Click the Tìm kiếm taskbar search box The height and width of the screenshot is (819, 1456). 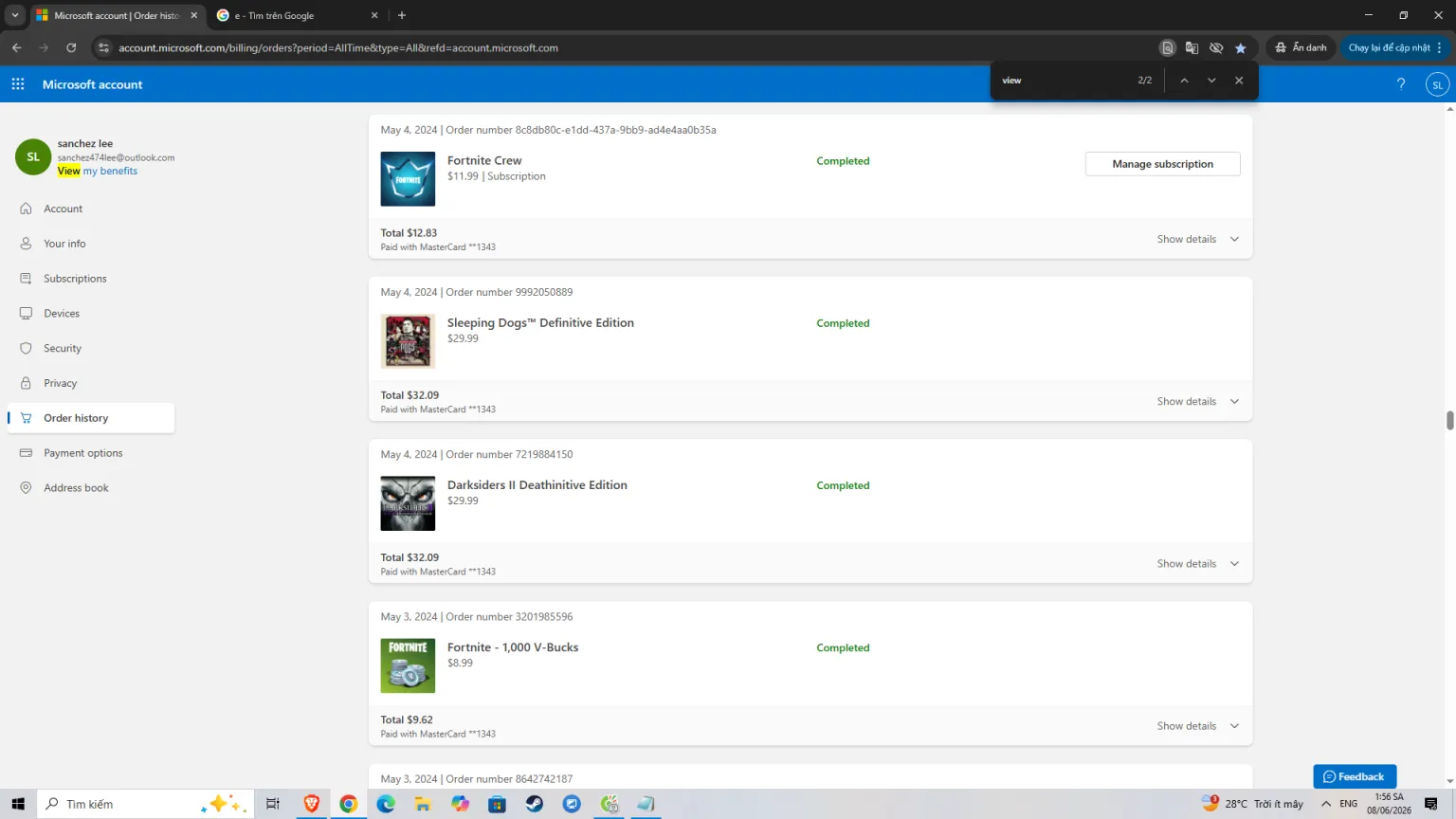(146, 804)
